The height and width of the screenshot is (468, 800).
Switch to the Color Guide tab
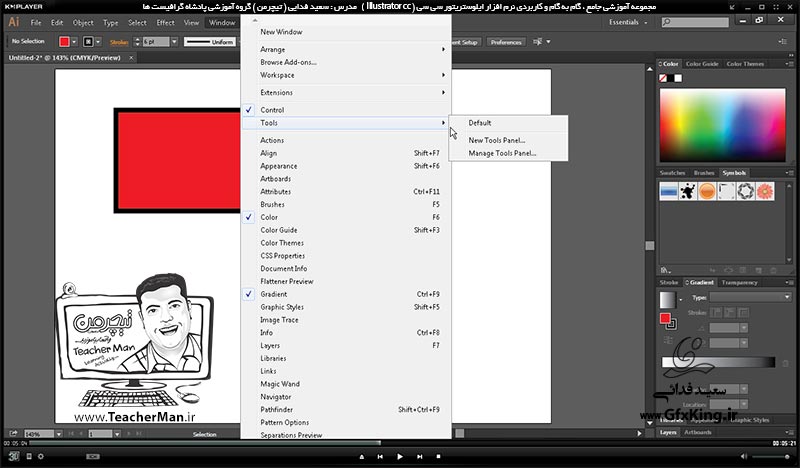click(x=702, y=64)
